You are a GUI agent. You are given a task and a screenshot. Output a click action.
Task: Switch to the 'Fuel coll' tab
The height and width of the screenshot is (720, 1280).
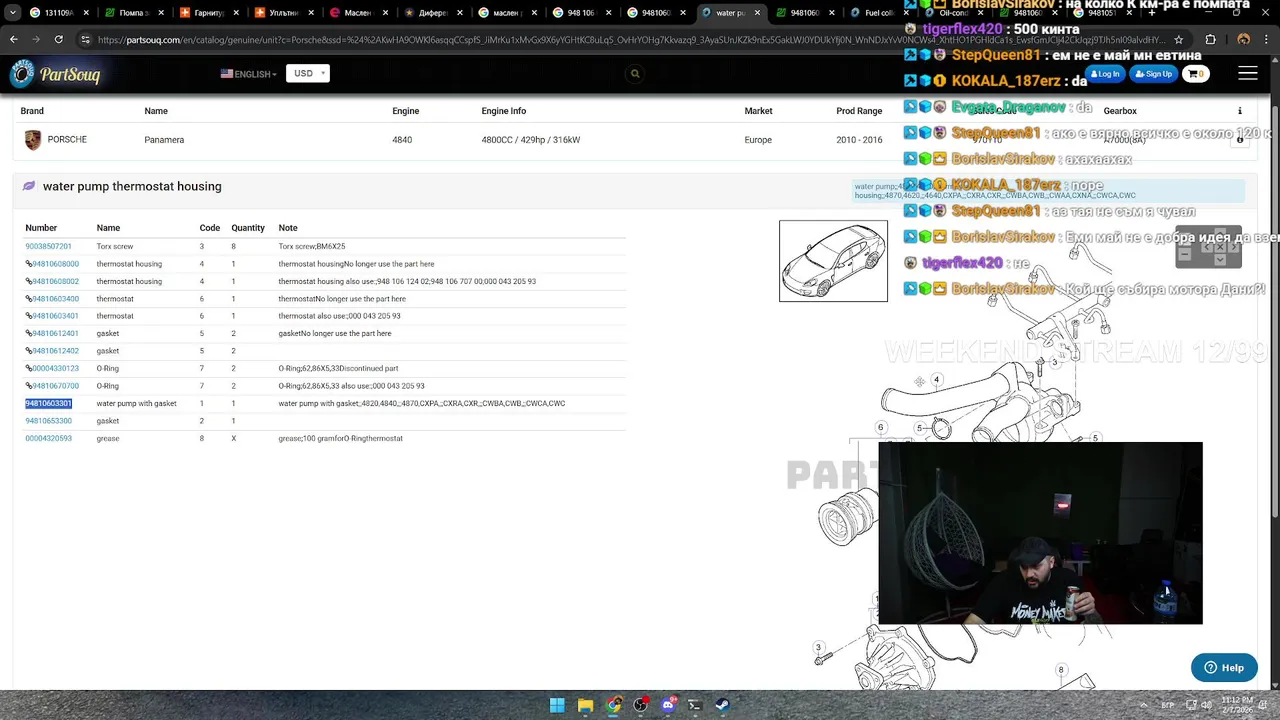[875, 13]
